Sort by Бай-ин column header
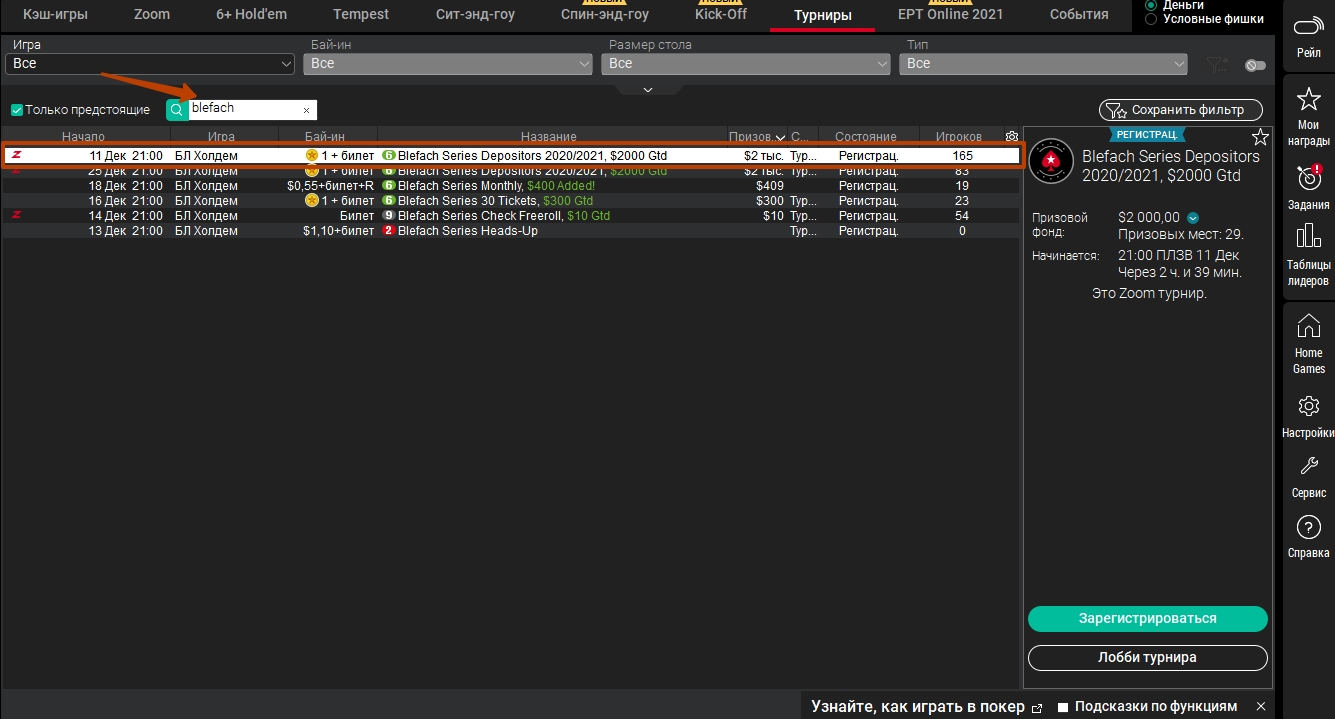The height and width of the screenshot is (719, 1335). (325, 136)
